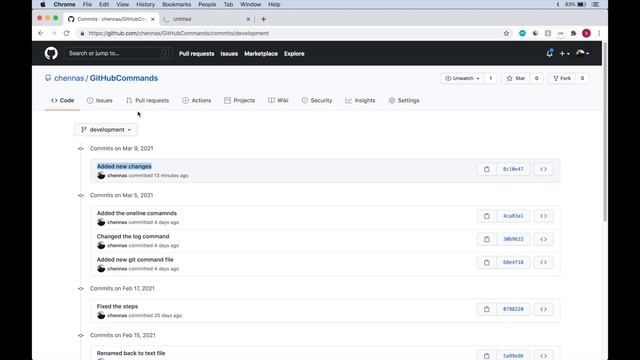Open commit hash link for Changed the log command
This screenshot has width=640, height=360.
[x=513, y=239]
